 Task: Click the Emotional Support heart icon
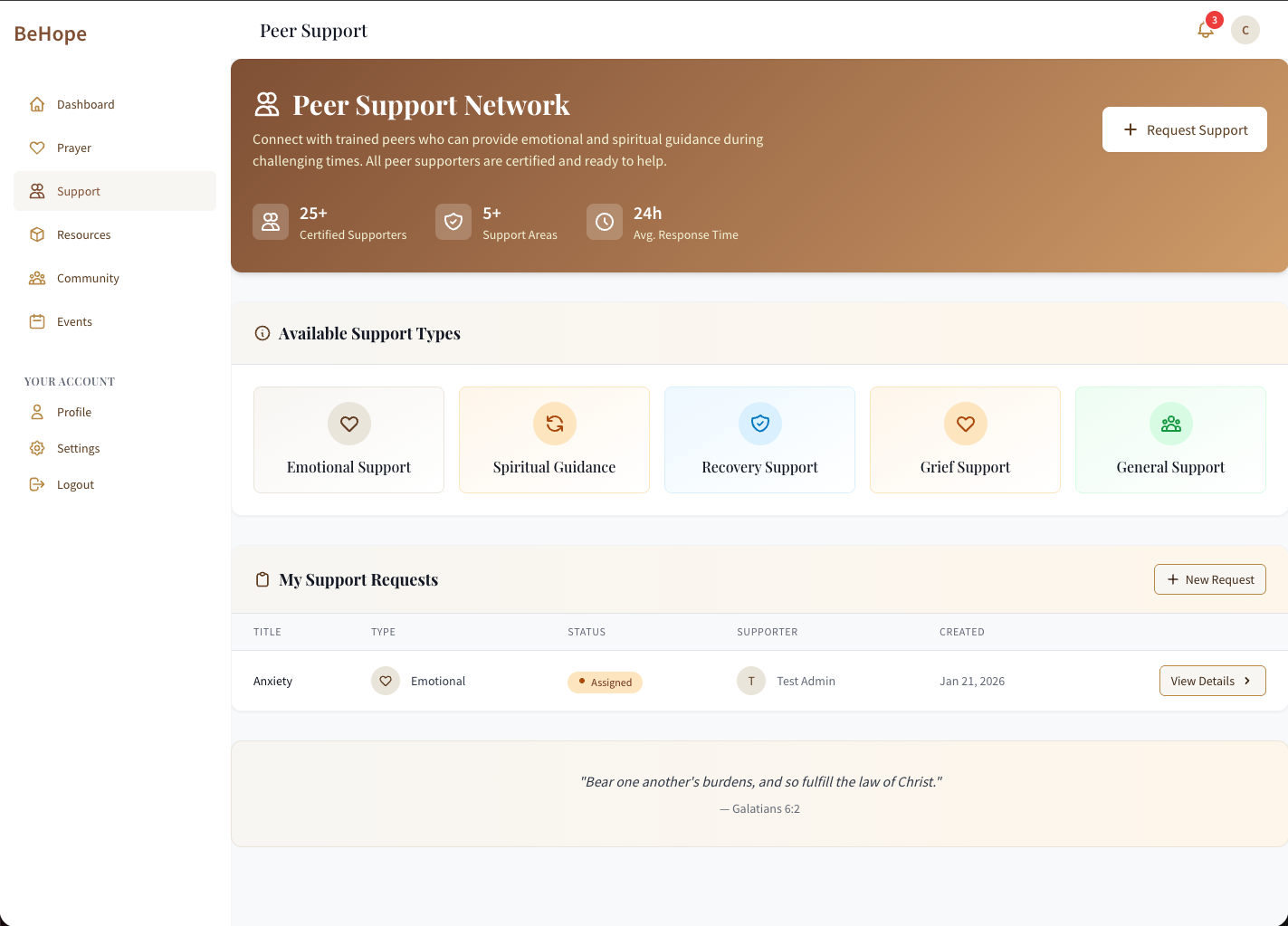(x=348, y=424)
